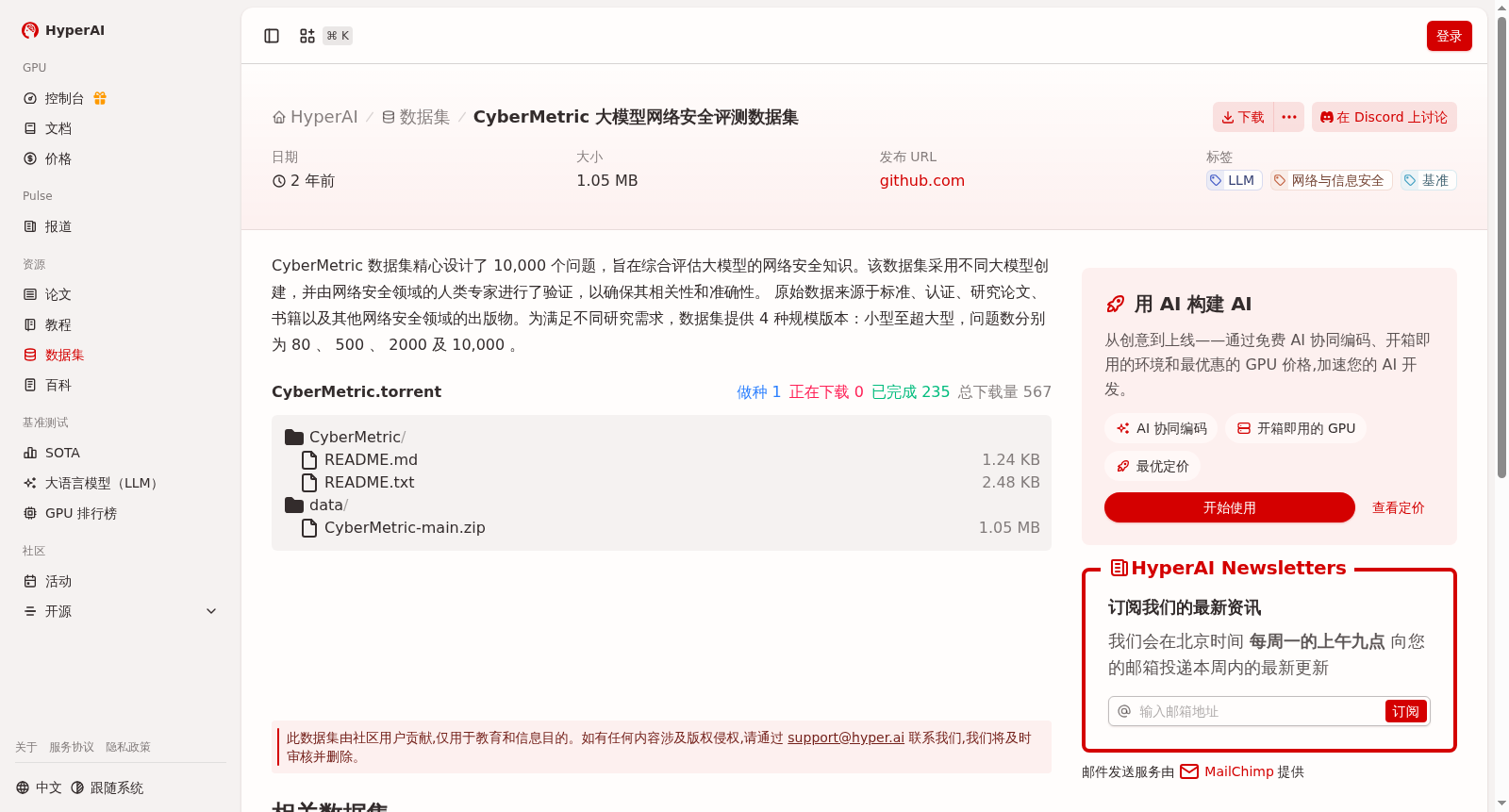This screenshot has width=1509, height=812.
Task: Click the gift icon beside 控制台
Action: pyautogui.click(x=100, y=98)
